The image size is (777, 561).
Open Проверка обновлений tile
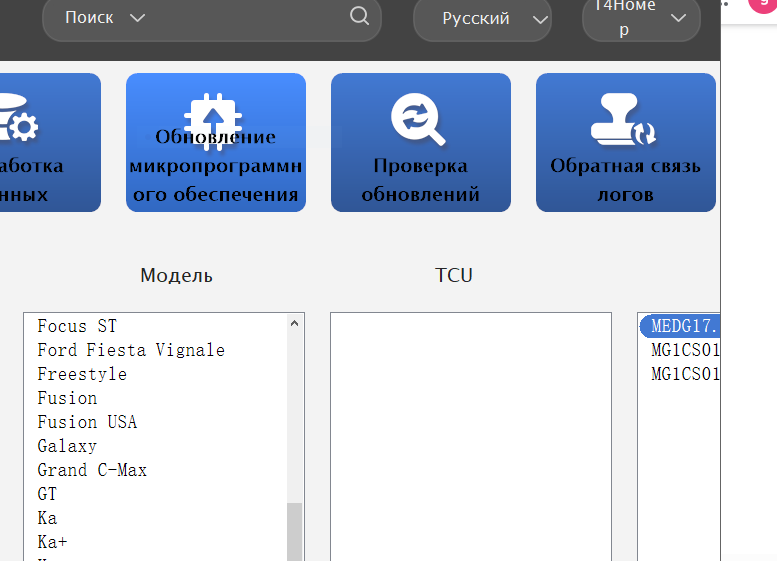[x=421, y=142]
